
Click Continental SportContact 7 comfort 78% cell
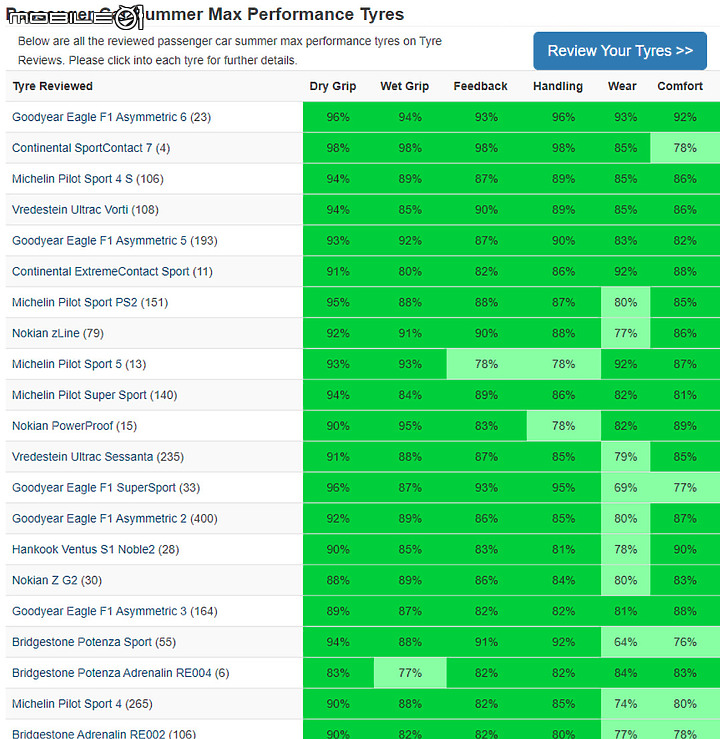click(685, 148)
